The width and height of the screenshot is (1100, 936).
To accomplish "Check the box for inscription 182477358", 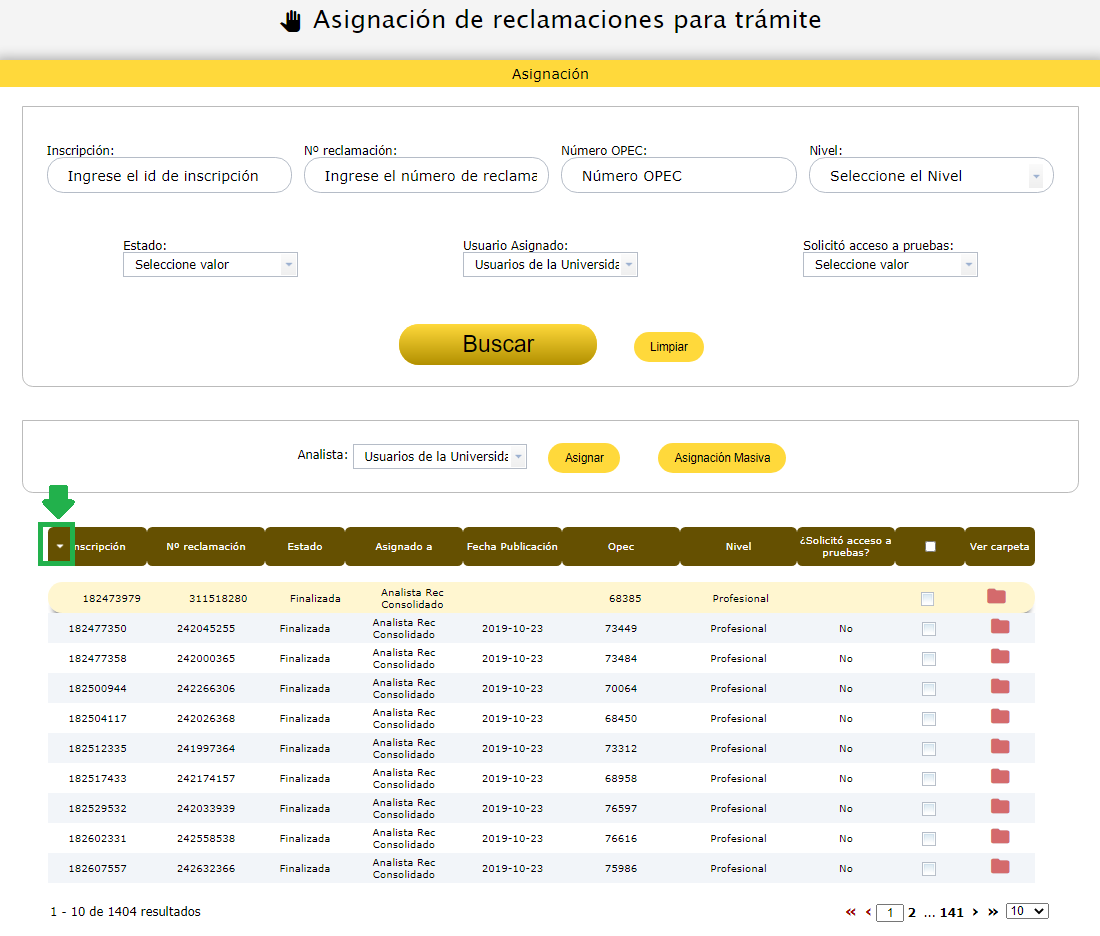I will [929, 659].
